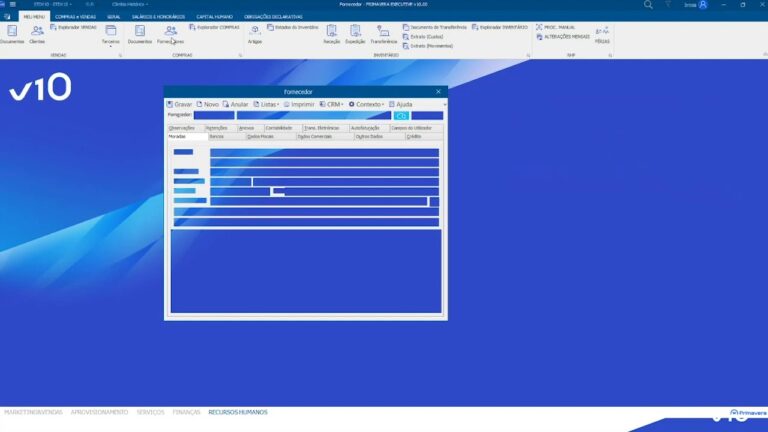Expand the Listas dropdown in dialog toolbar
The image size is (768, 432).
coord(266,104)
